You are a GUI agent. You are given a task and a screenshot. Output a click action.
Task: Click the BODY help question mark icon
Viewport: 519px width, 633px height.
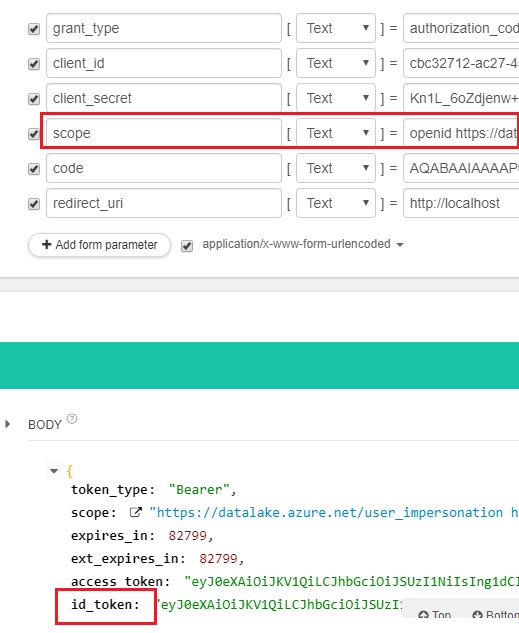(72, 419)
